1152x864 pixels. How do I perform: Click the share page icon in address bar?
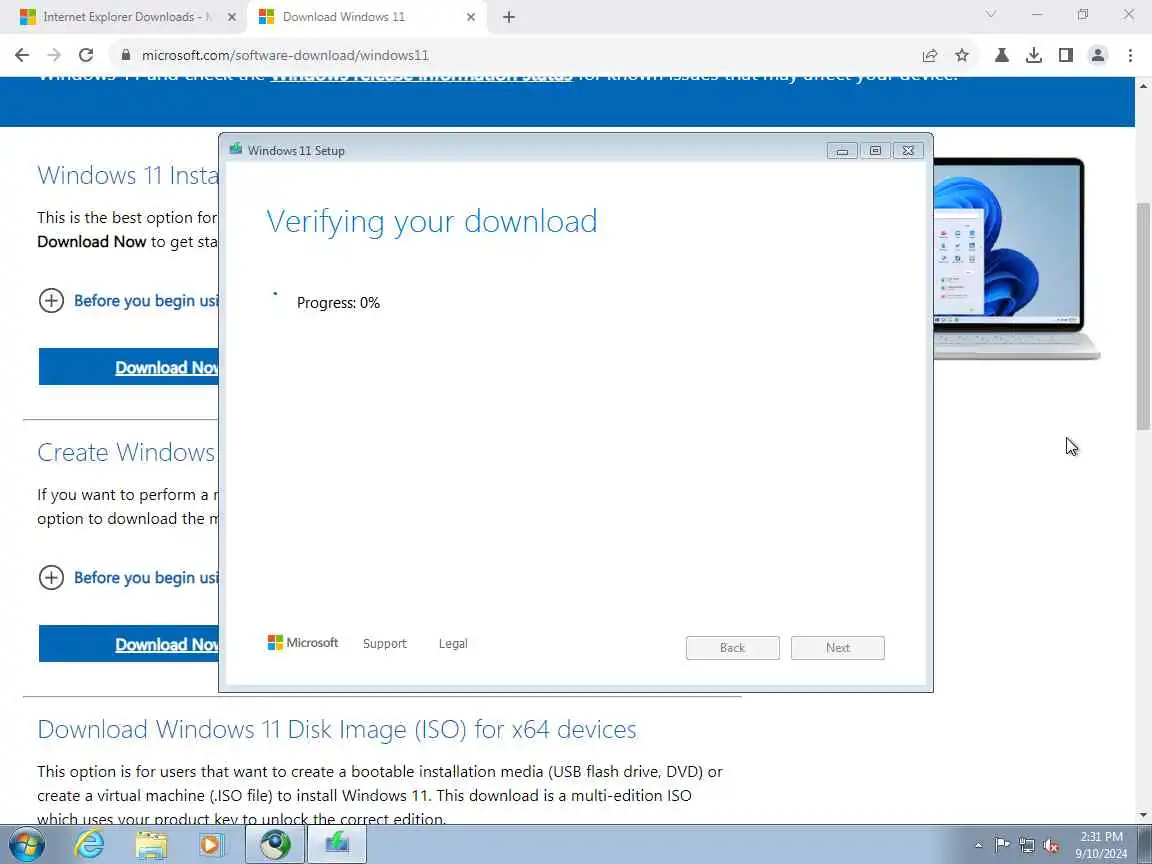click(929, 55)
